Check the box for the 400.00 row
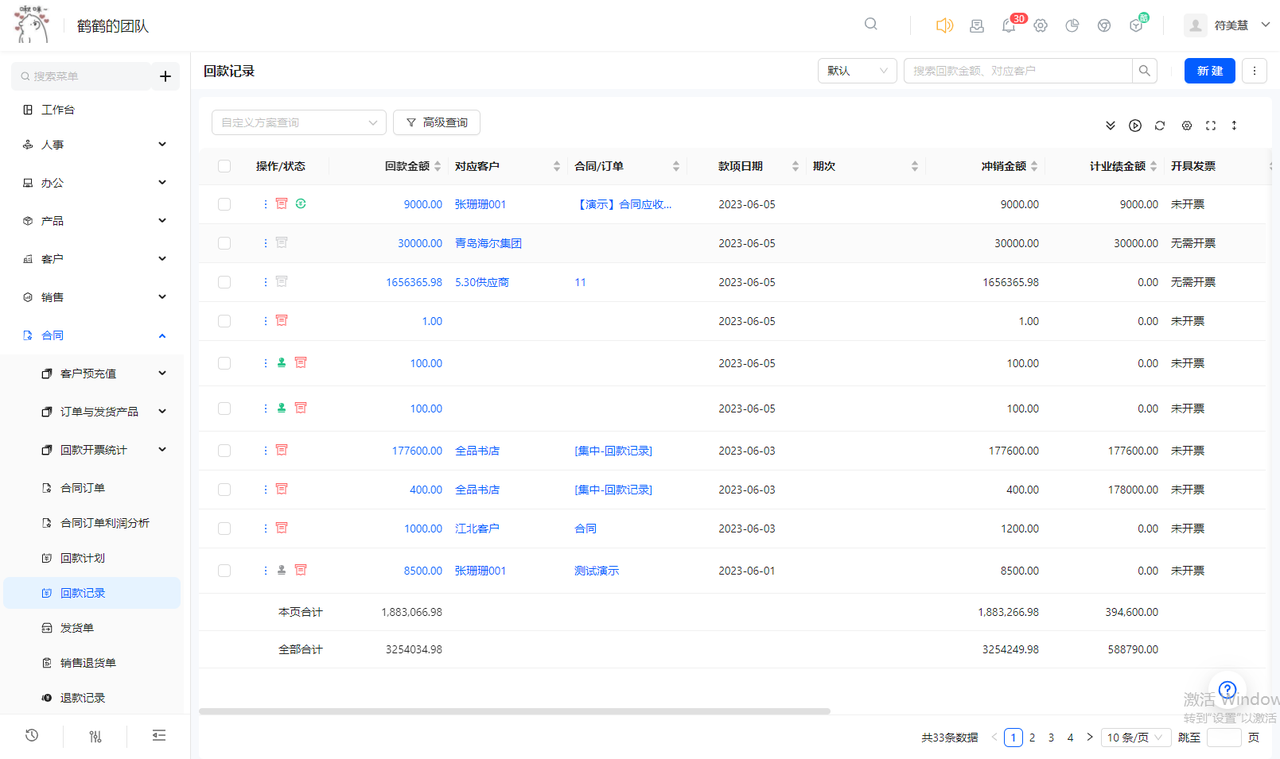 [x=224, y=490]
